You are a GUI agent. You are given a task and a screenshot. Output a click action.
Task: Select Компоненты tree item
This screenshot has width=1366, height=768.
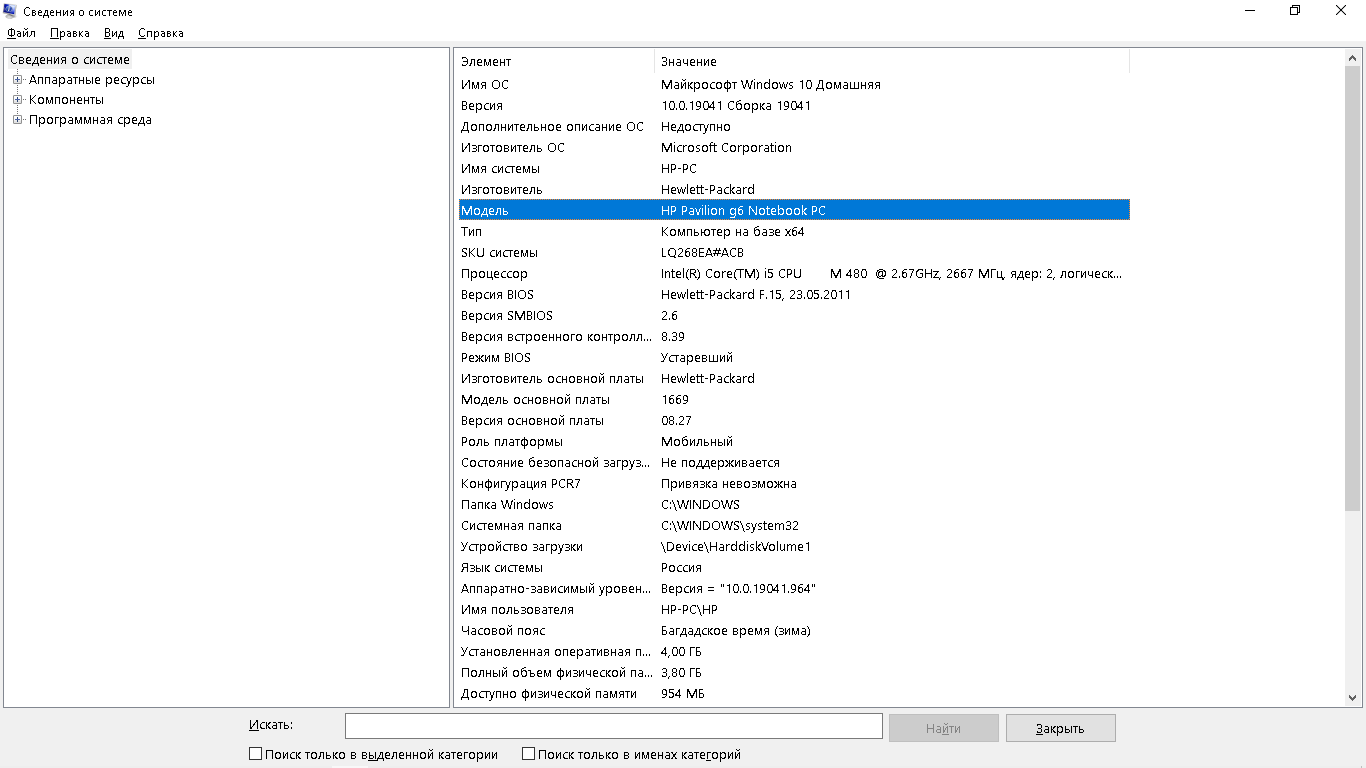pyautogui.click(x=66, y=100)
